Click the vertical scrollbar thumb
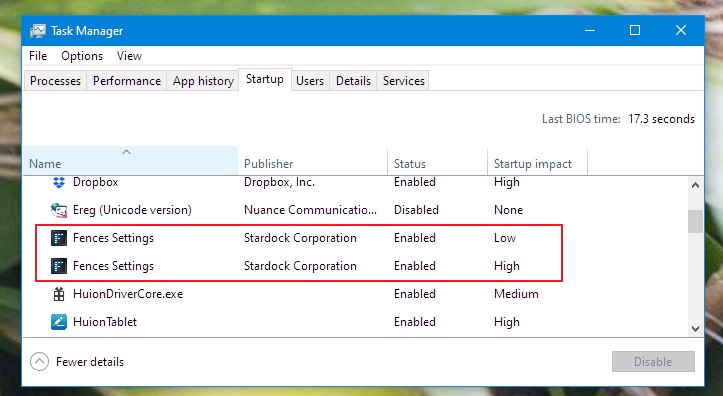Image resolution: width=723 pixels, height=396 pixels. 695,222
